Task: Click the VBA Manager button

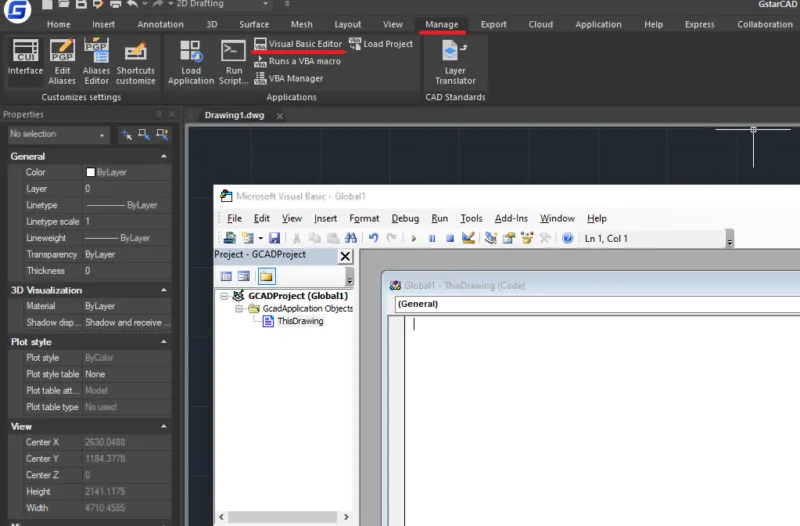Action: pyautogui.click(x=295, y=78)
